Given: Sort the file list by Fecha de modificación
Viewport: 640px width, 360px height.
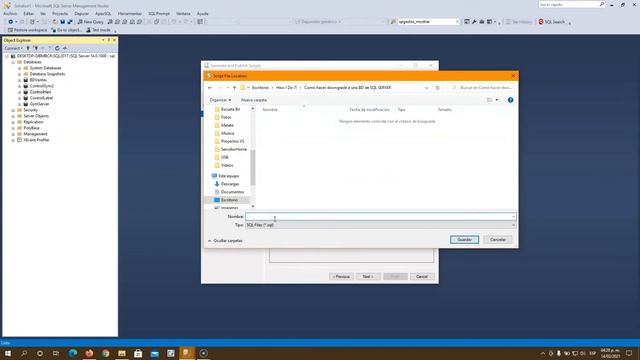Looking at the screenshot, I should [x=369, y=110].
